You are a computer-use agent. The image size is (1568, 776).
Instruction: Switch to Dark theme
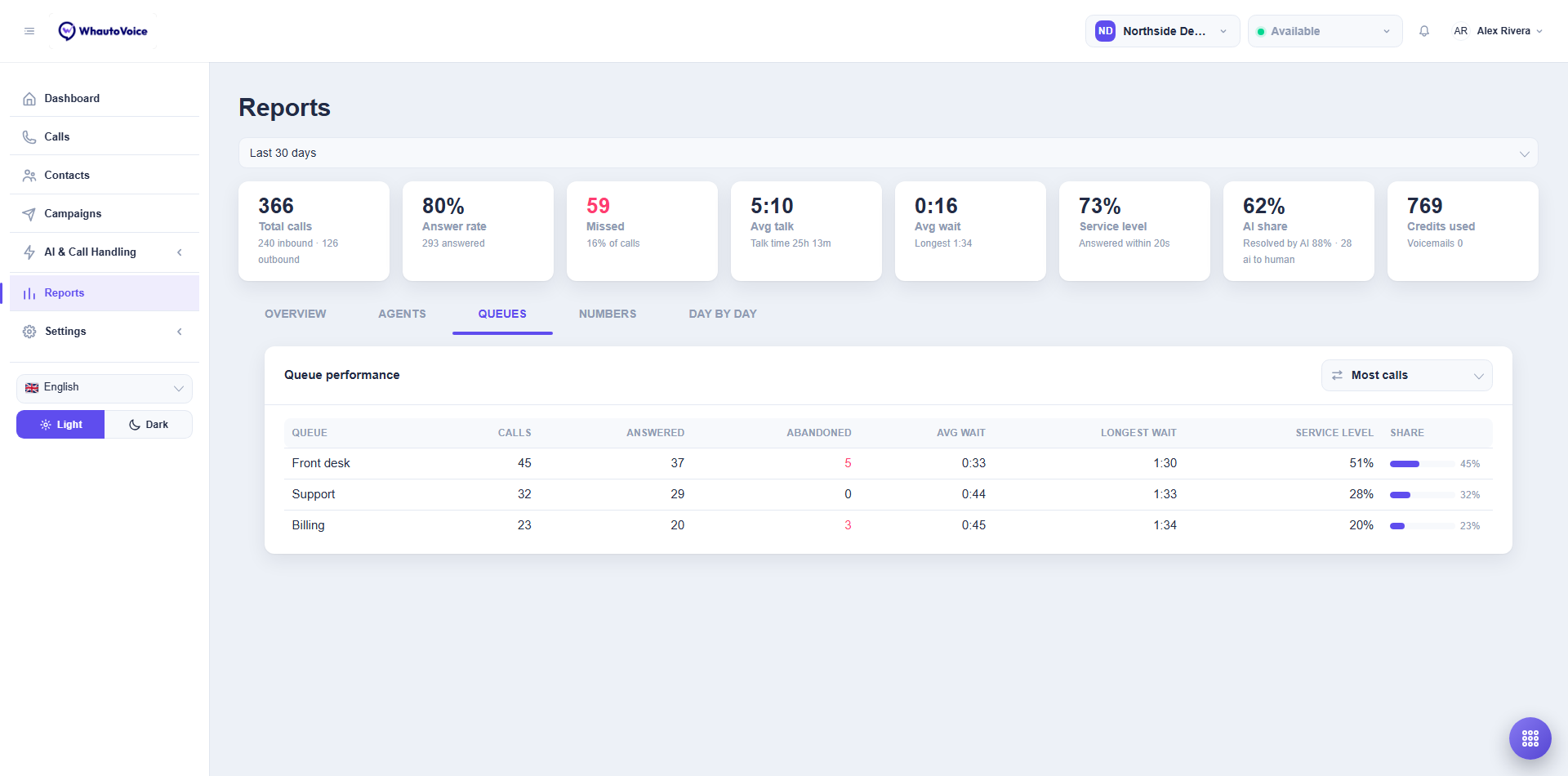tap(149, 425)
